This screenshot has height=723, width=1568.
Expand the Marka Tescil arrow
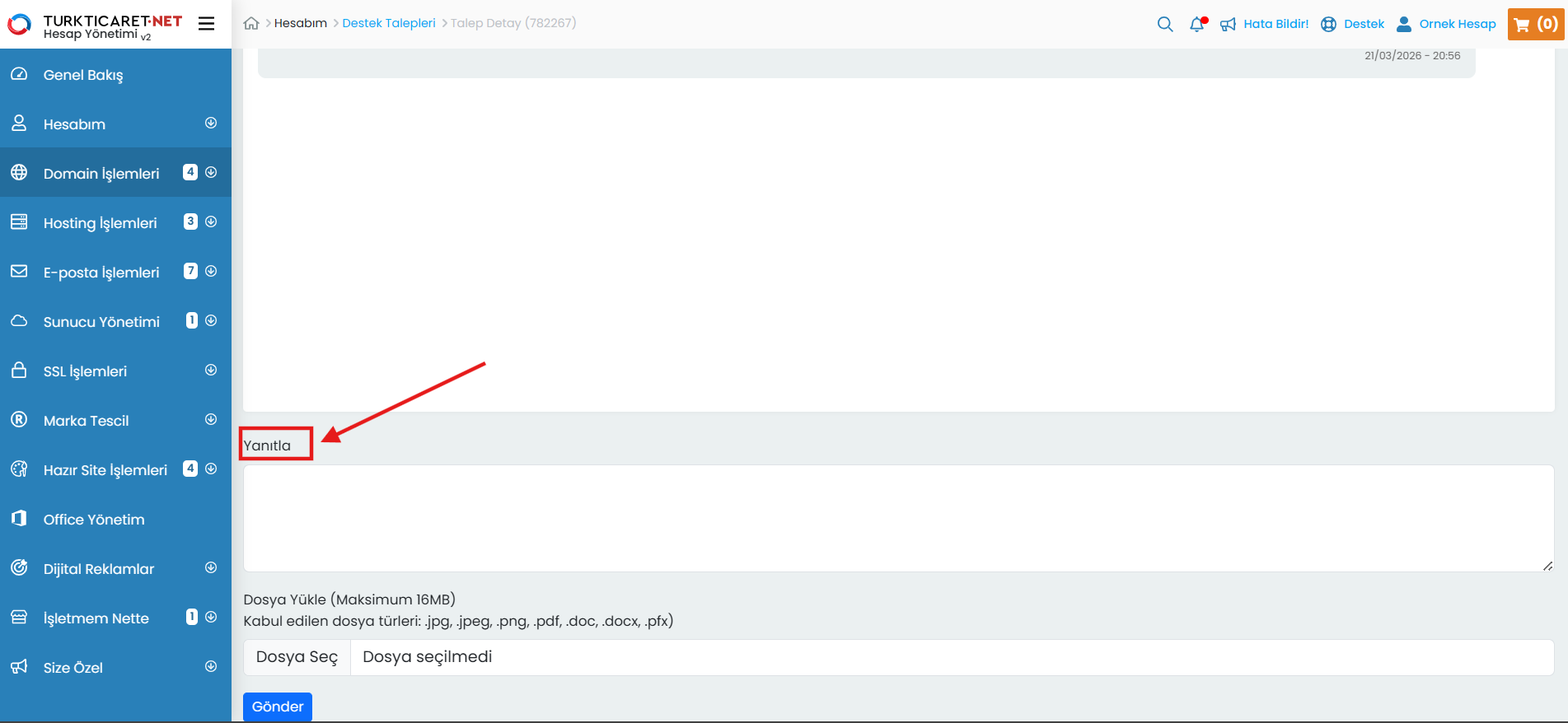(x=211, y=419)
